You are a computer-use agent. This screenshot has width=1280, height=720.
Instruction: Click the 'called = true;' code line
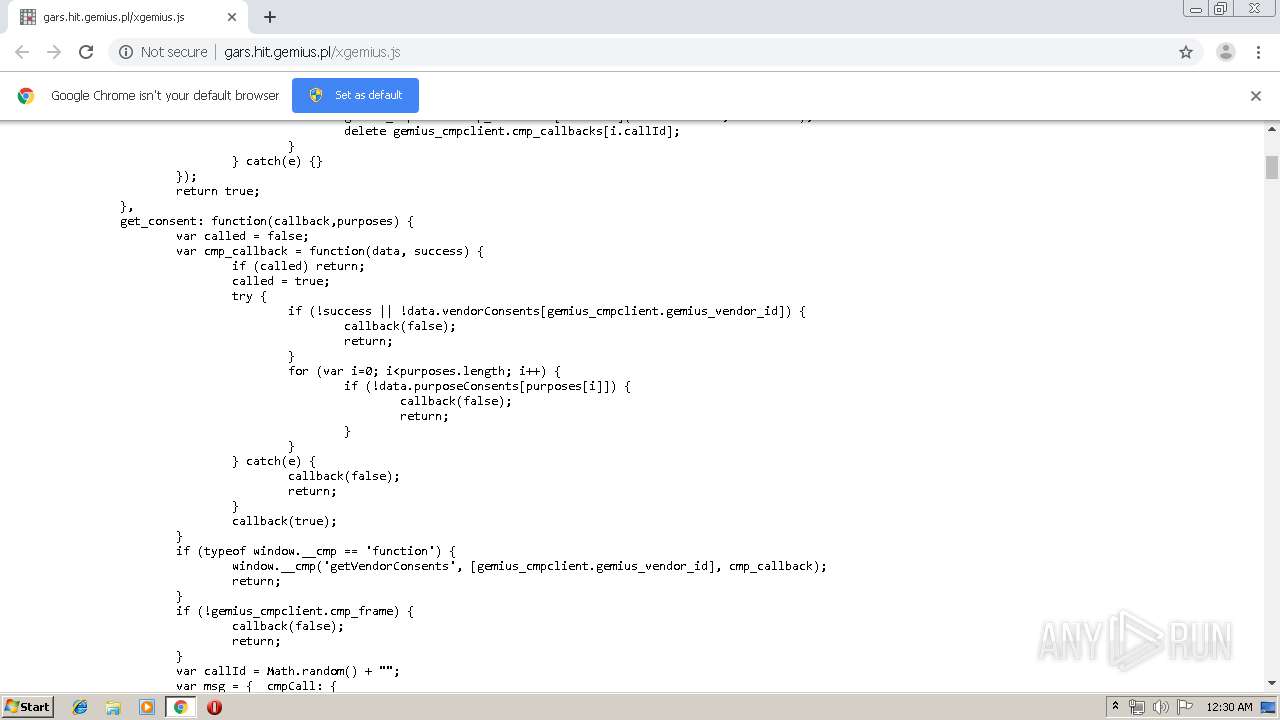280,281
